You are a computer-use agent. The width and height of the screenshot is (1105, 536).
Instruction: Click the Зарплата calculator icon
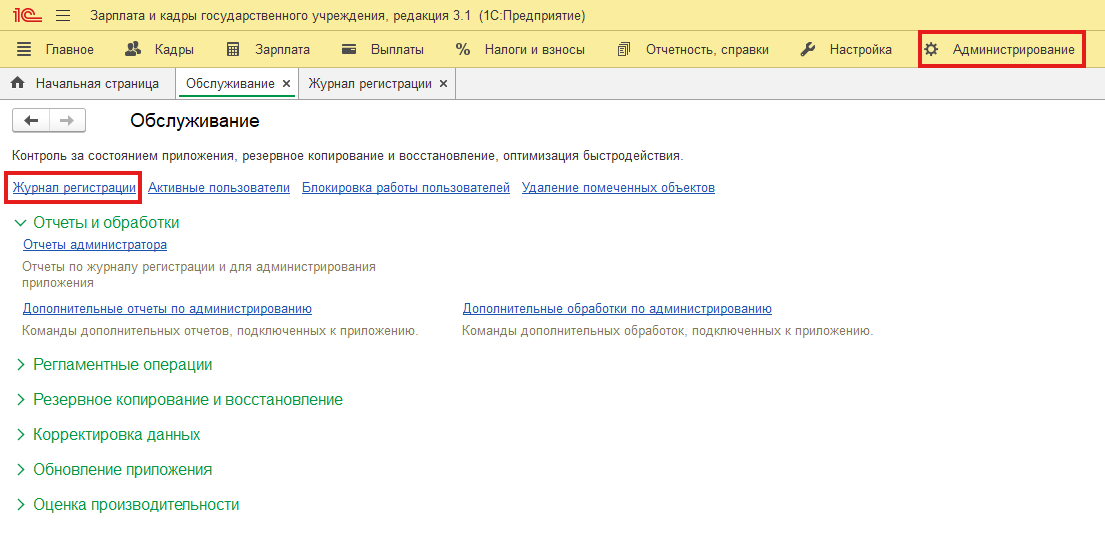[x=233, y=49]
